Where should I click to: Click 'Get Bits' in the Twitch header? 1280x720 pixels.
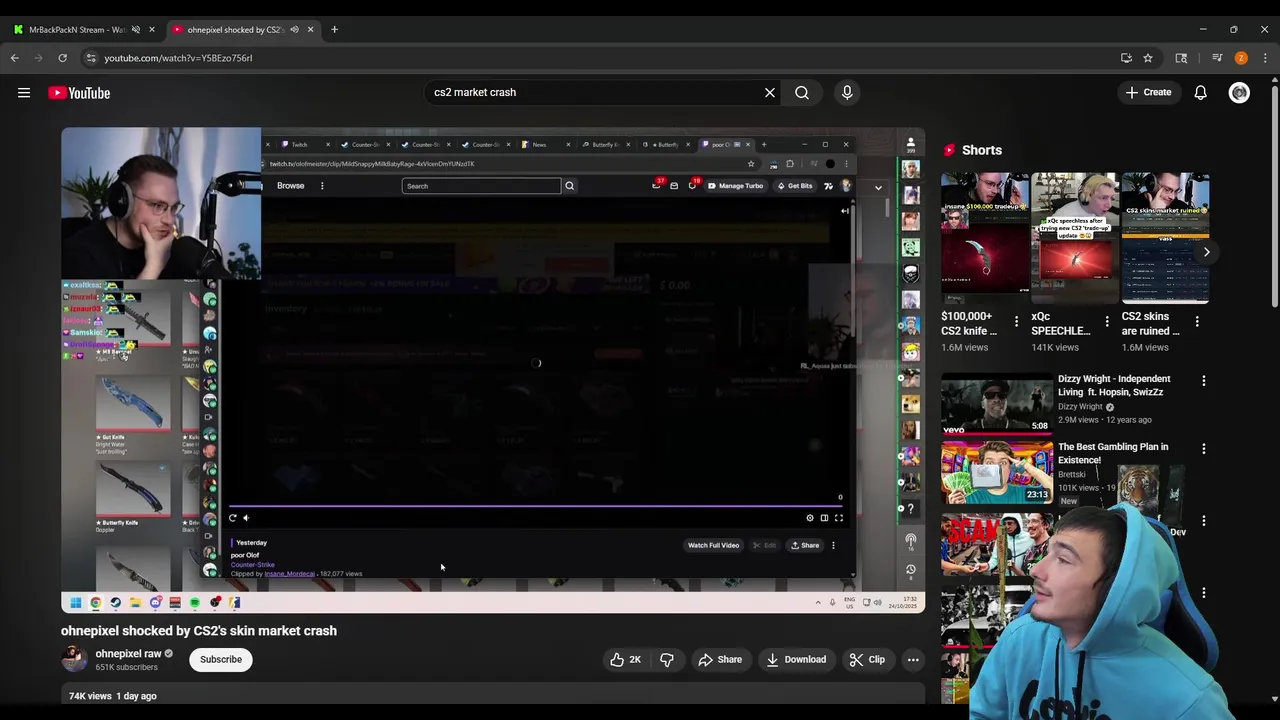795,186
